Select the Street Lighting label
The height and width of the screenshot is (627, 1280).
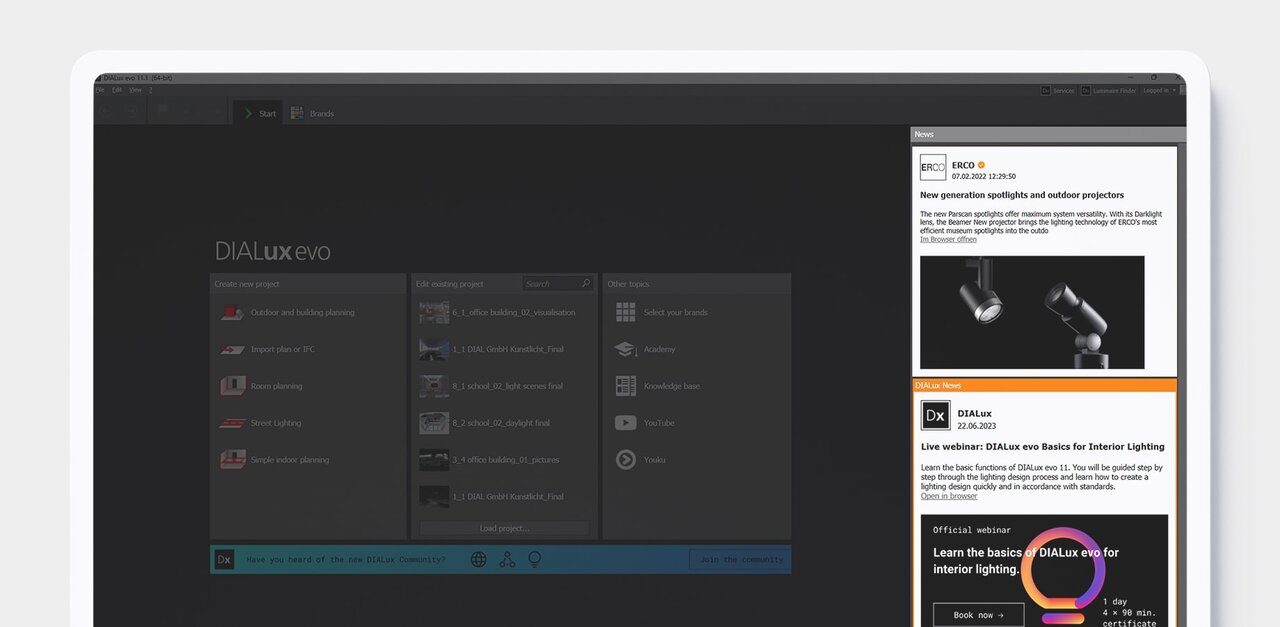coord(276,423)
